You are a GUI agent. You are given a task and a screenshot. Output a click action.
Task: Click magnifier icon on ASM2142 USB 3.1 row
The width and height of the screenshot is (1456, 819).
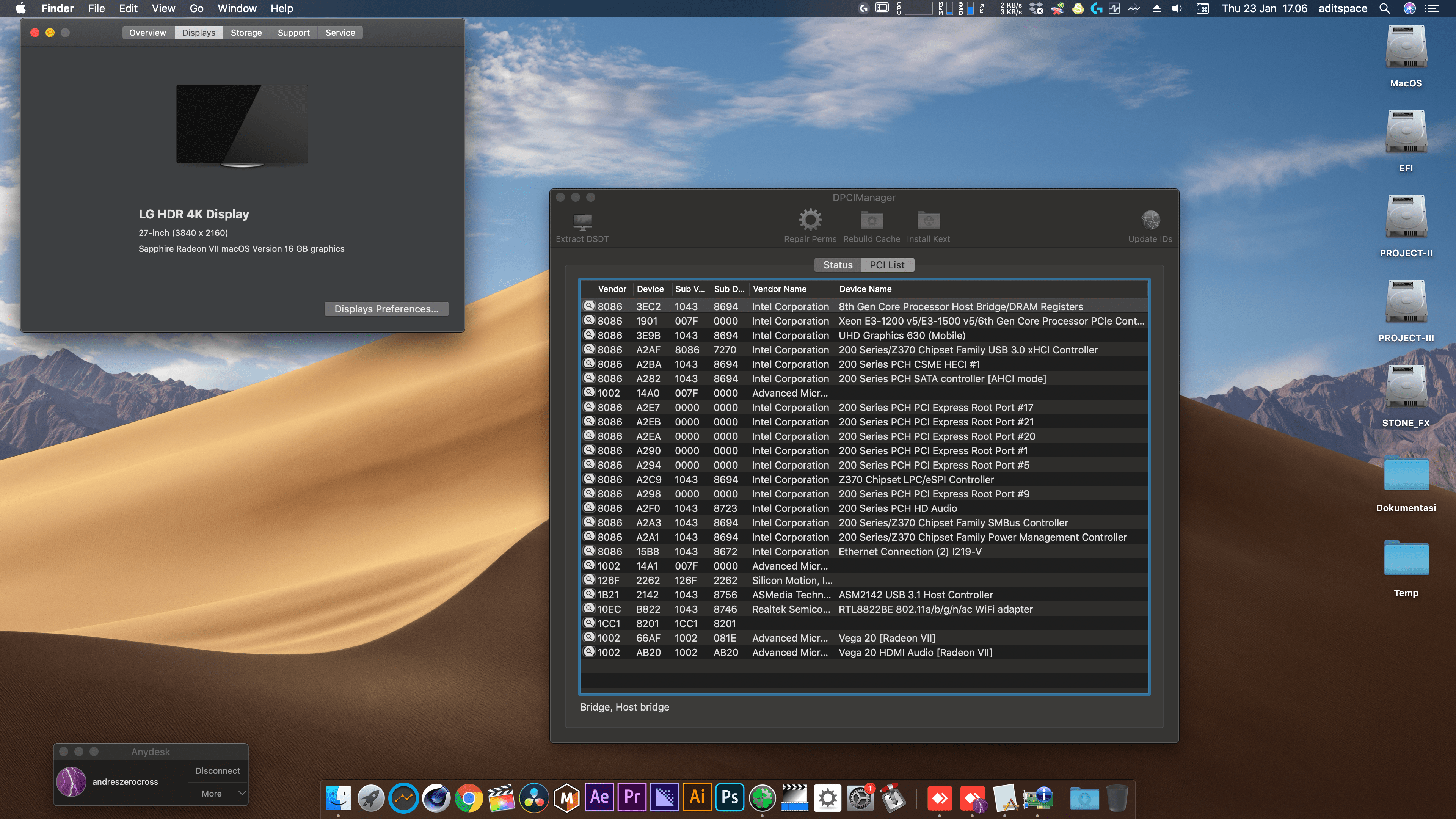(x=589, y=594)
